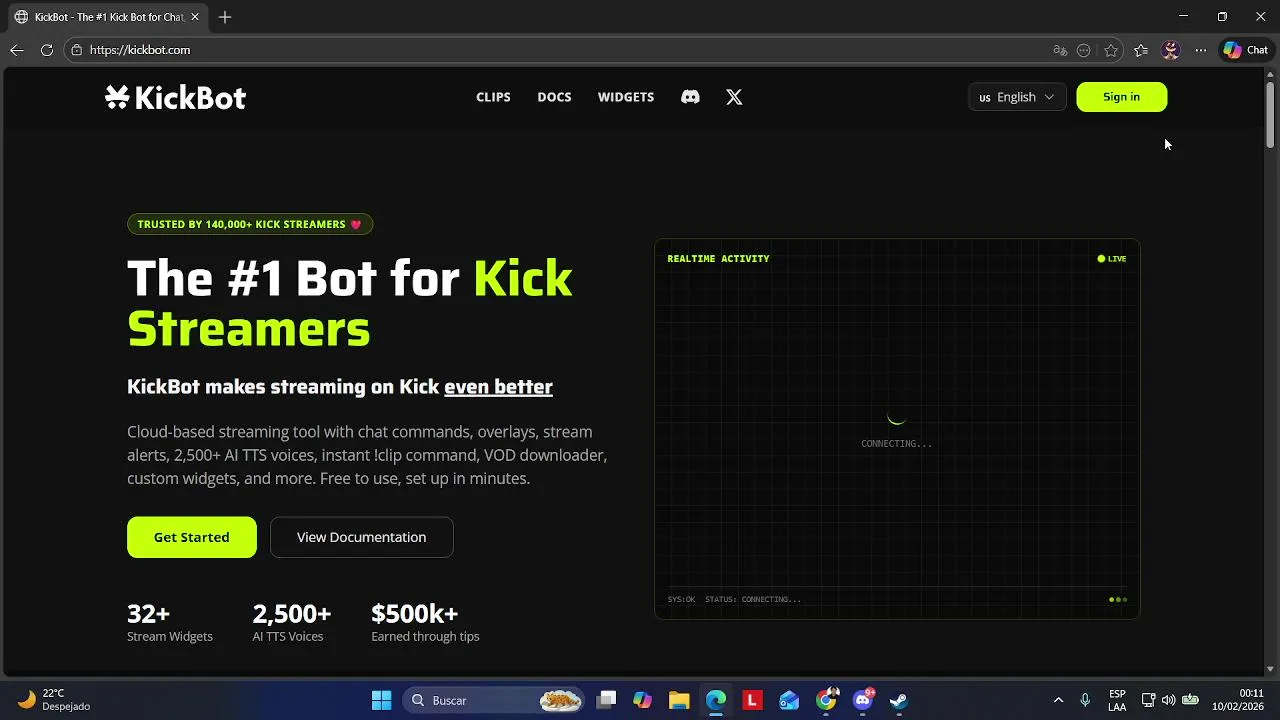Click the '32+' Stream Widgets stat

[x=169, y=622]
